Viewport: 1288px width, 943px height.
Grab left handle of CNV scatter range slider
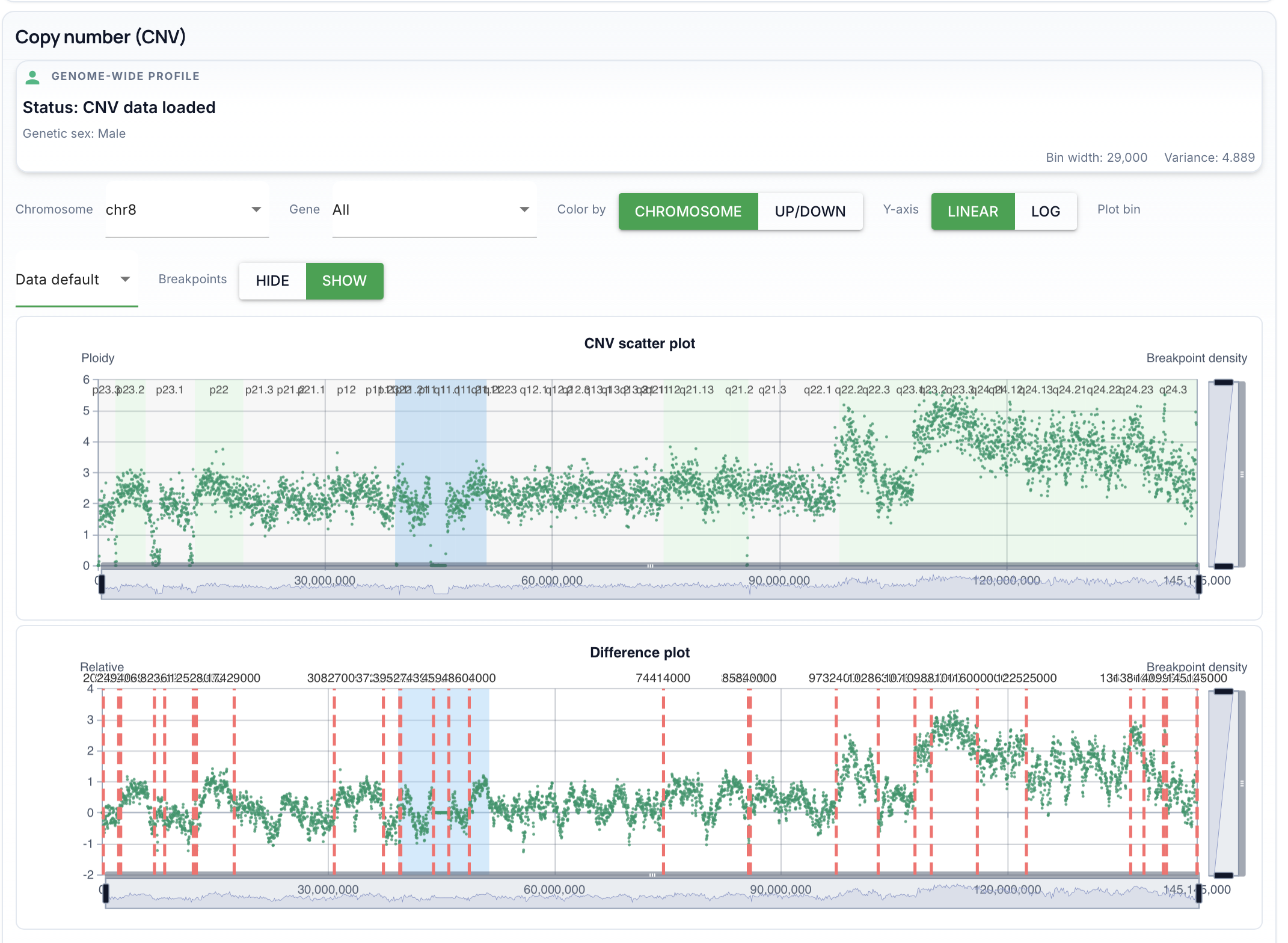coord(102,583)
